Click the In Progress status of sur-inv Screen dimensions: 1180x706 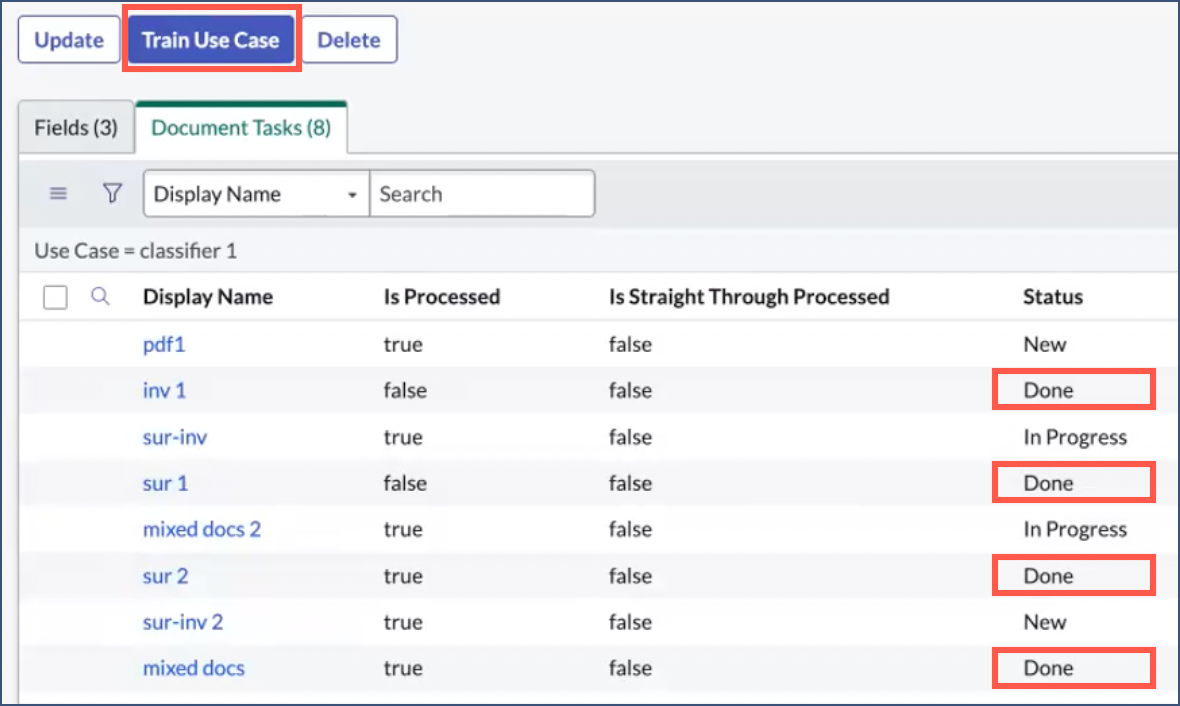coord(1075,437)
